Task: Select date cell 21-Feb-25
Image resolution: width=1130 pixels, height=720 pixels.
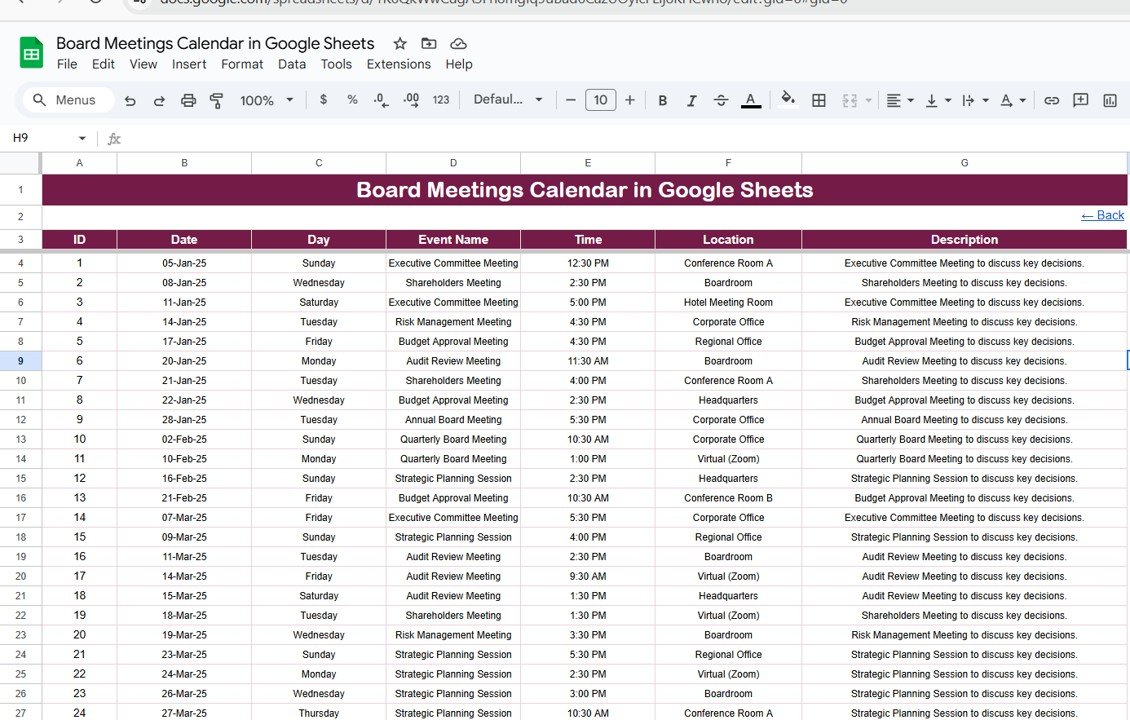Action: point(184,498)
